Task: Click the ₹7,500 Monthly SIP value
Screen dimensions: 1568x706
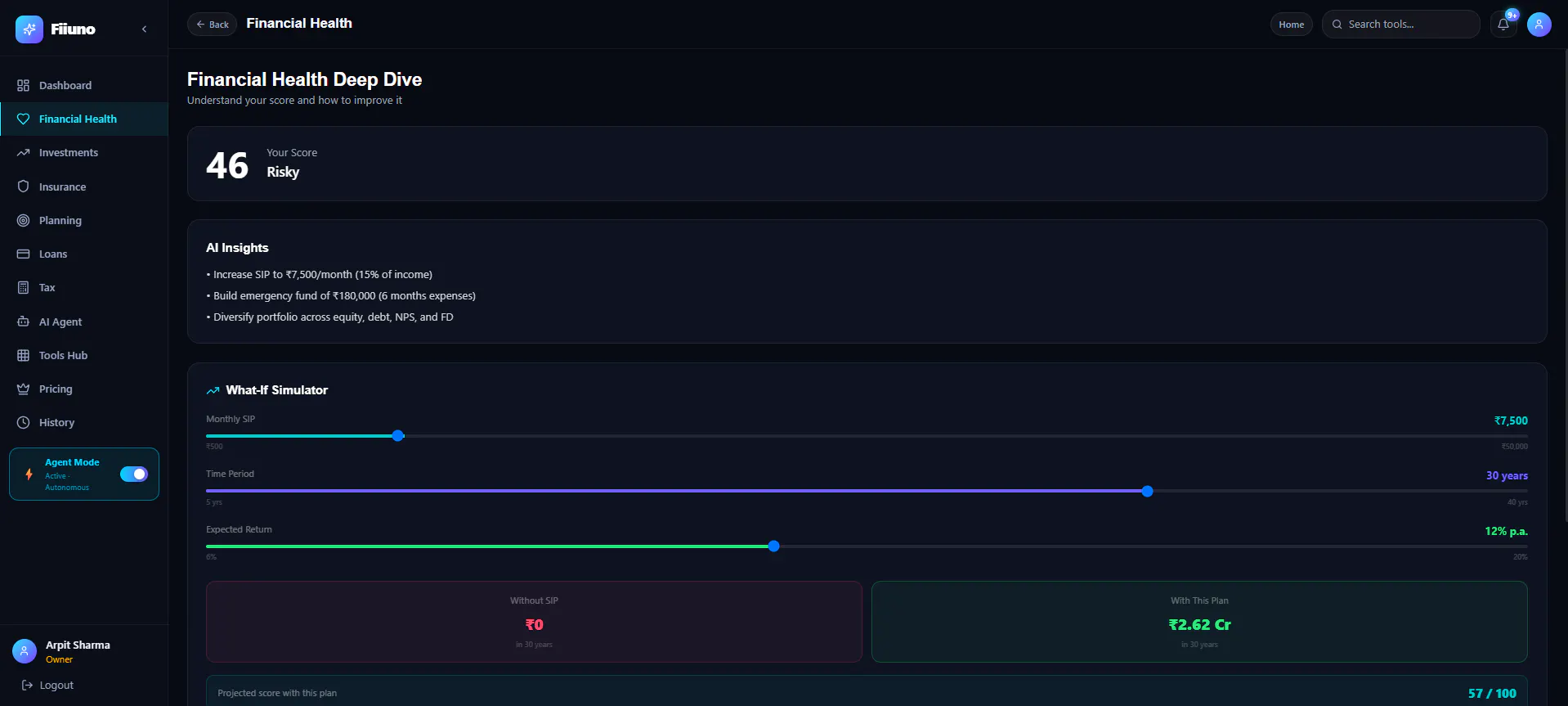Action: tap(1511, 421)
